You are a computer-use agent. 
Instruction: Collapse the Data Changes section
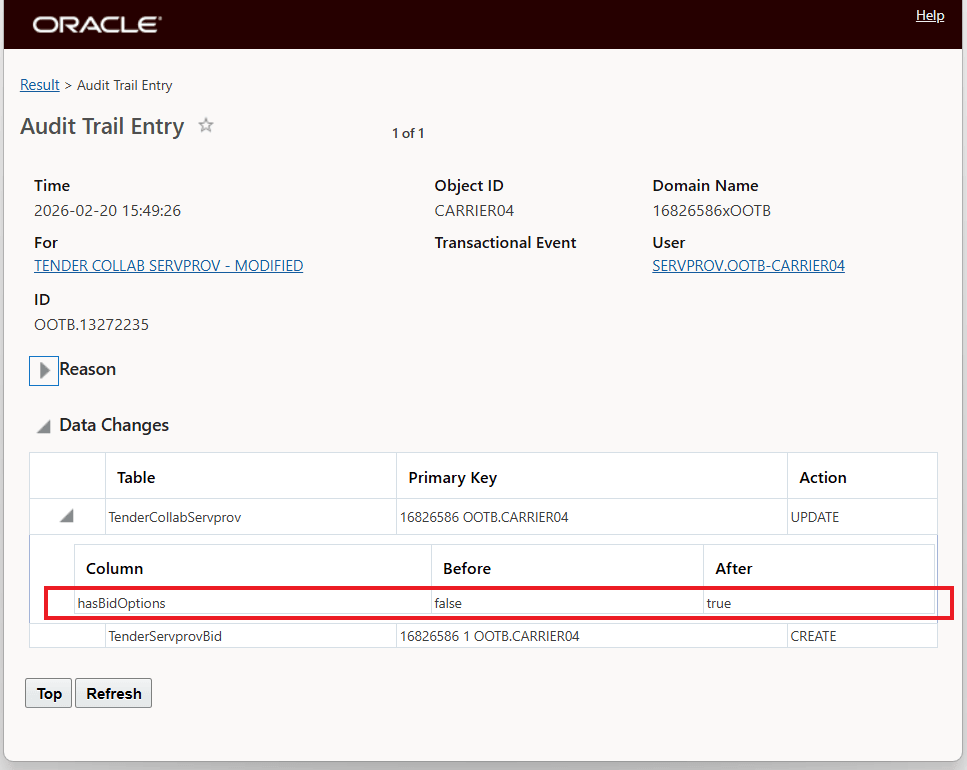tap(43, 426)
